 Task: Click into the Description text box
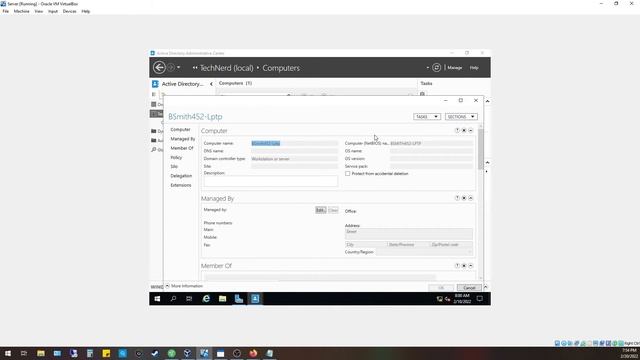pos(271,181)
